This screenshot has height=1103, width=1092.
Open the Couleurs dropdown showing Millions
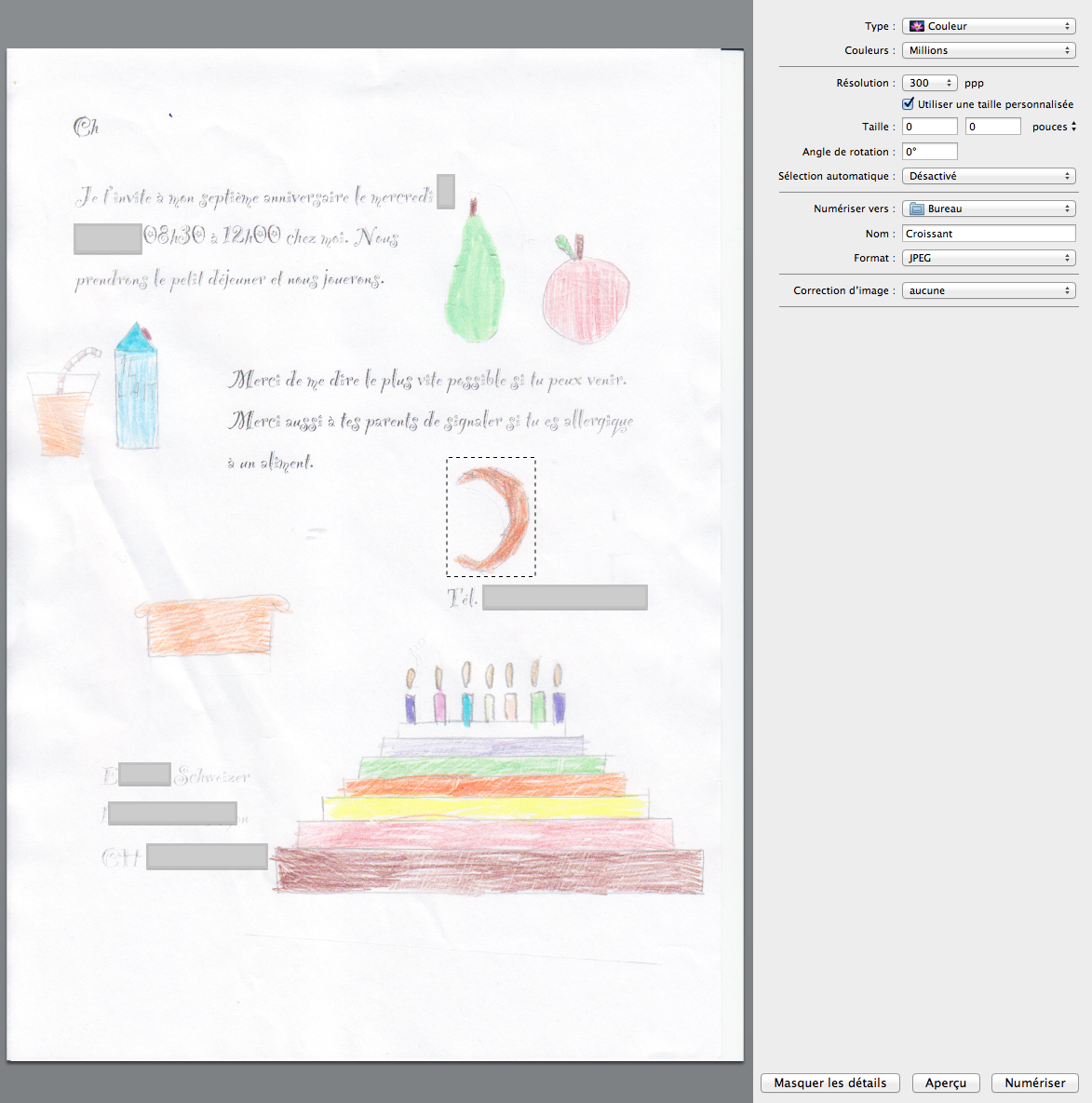point(989,50)
